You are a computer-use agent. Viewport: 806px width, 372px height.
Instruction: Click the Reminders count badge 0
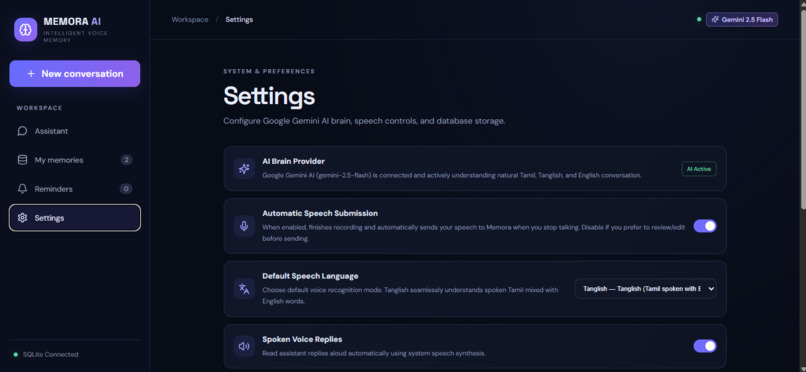click(x=126, y=189)
